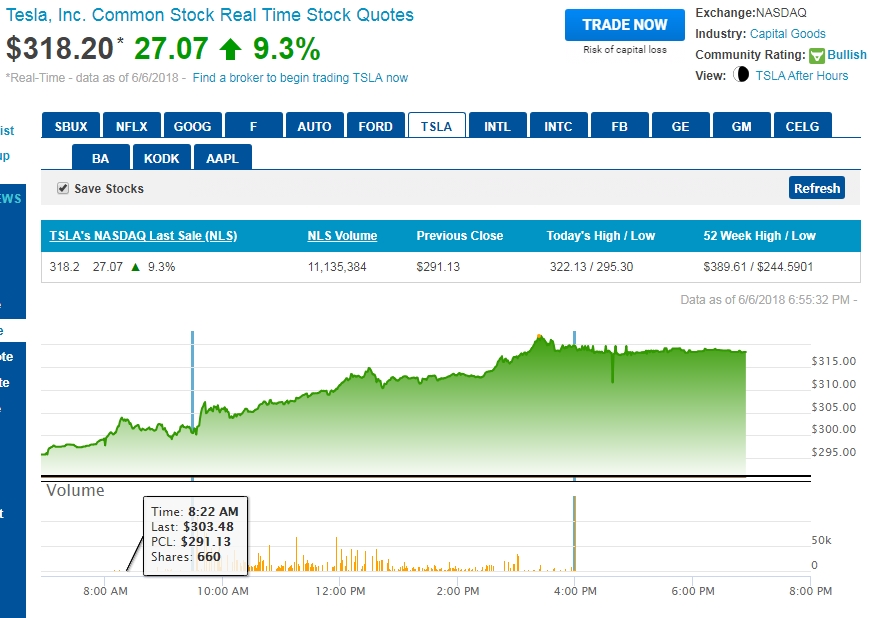Click the 322.13 / 295.30 high low value
871x618 pixels.
592,267
